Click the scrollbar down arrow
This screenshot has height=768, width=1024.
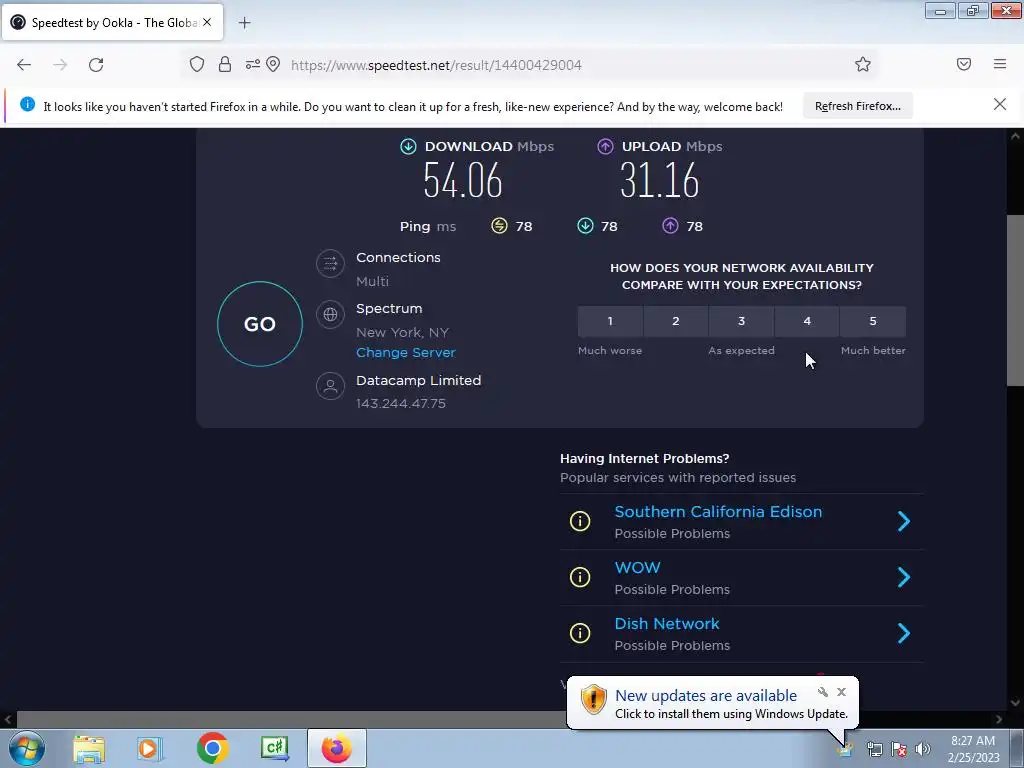coord(1015,703)
